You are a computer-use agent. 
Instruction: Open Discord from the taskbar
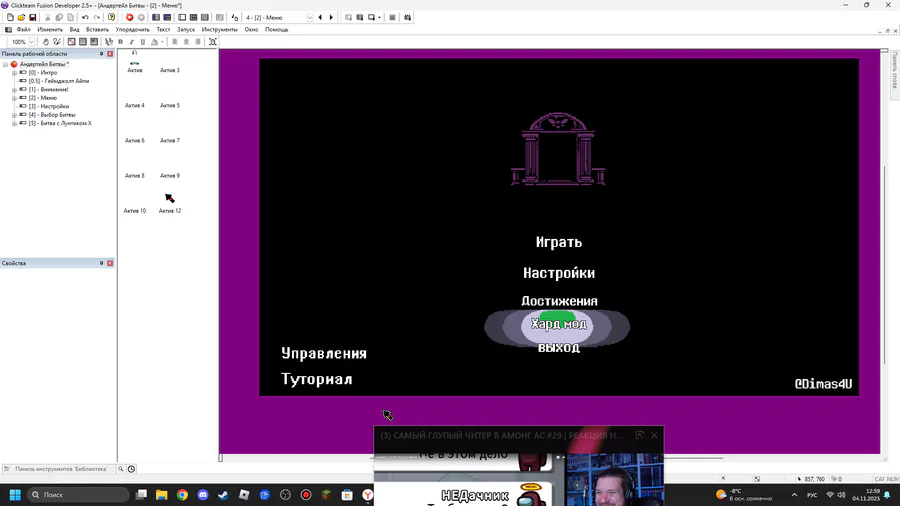[203, 495]
